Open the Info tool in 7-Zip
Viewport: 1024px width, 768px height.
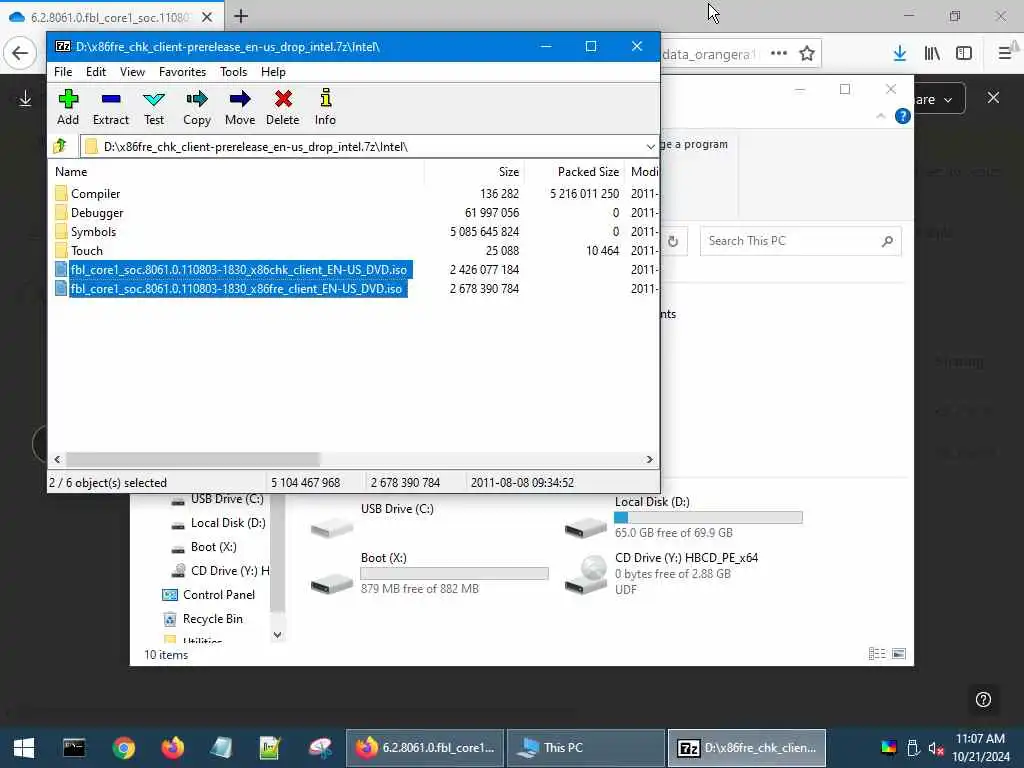click(325, 107)
